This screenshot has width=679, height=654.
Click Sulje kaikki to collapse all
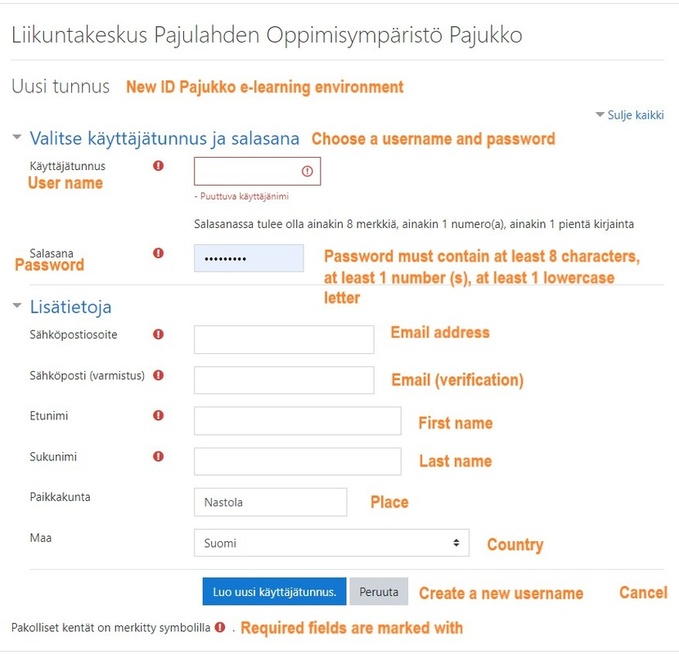[630, 115]
